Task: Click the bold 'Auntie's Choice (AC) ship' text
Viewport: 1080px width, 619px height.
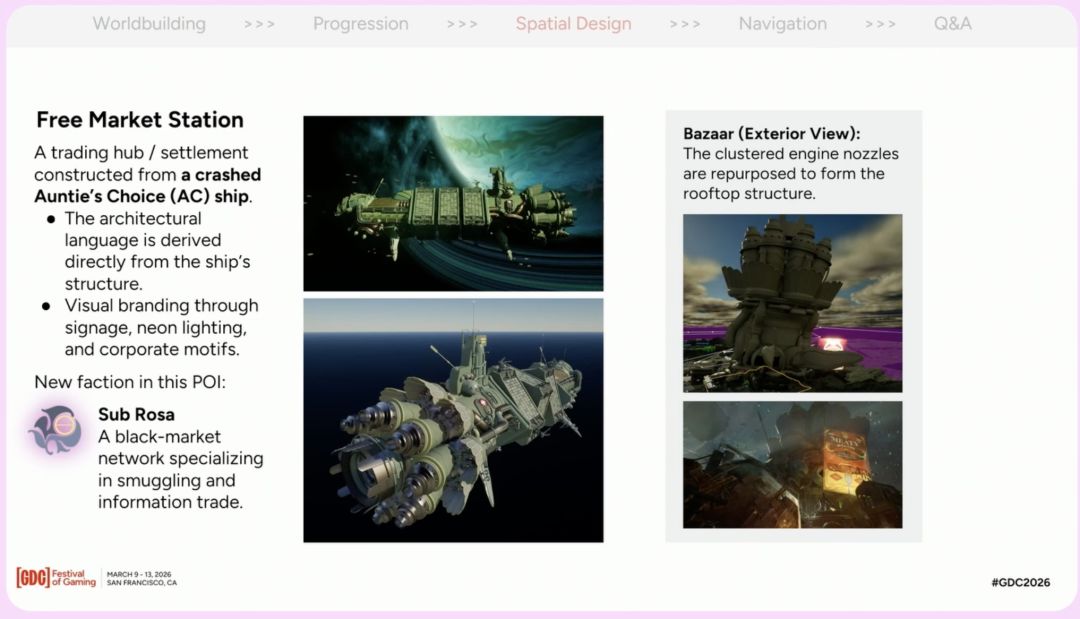Action: [142, 196]
